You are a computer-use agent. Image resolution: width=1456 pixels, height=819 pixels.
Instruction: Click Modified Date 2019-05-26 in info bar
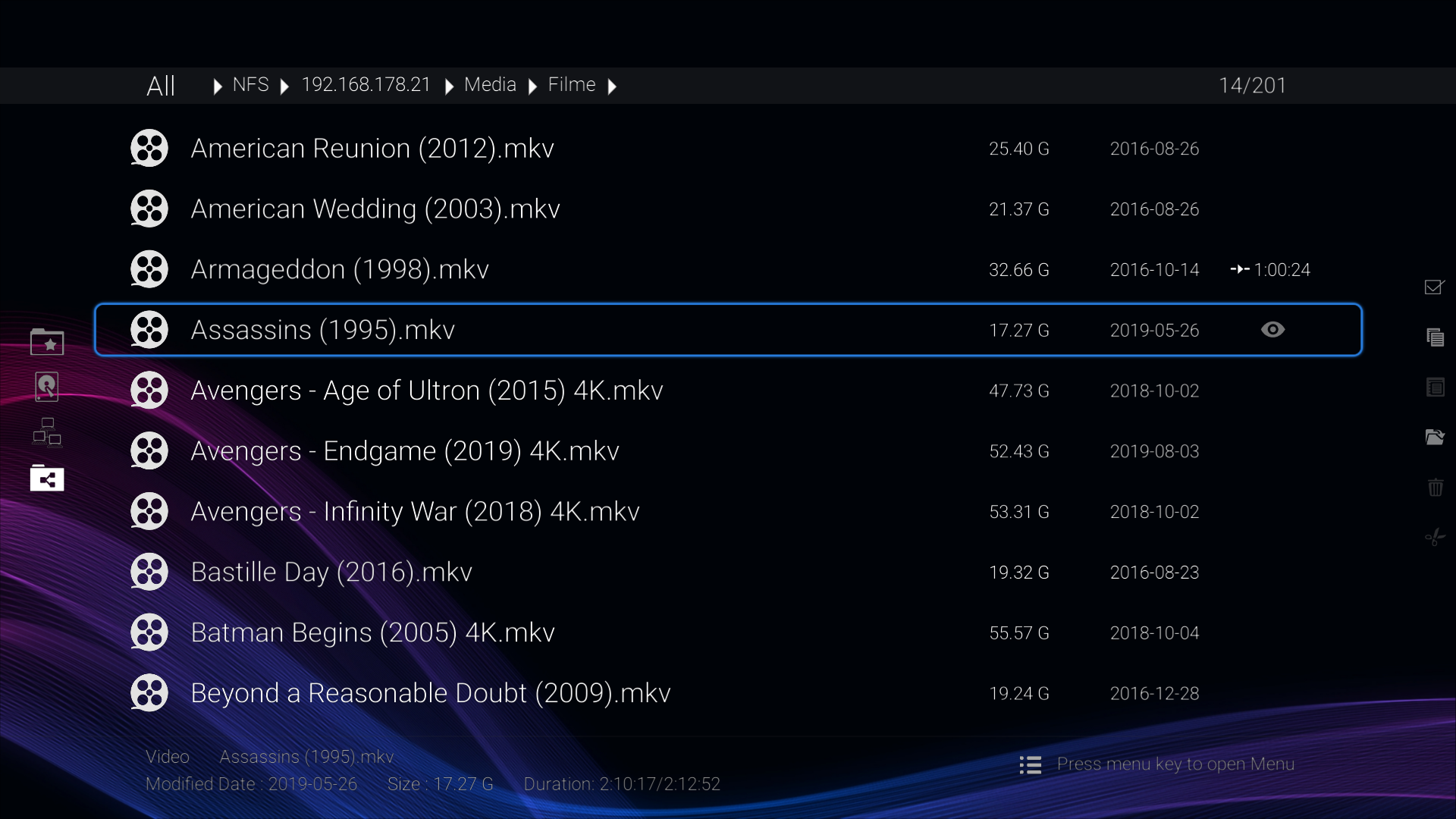click(x=251, y=784)
